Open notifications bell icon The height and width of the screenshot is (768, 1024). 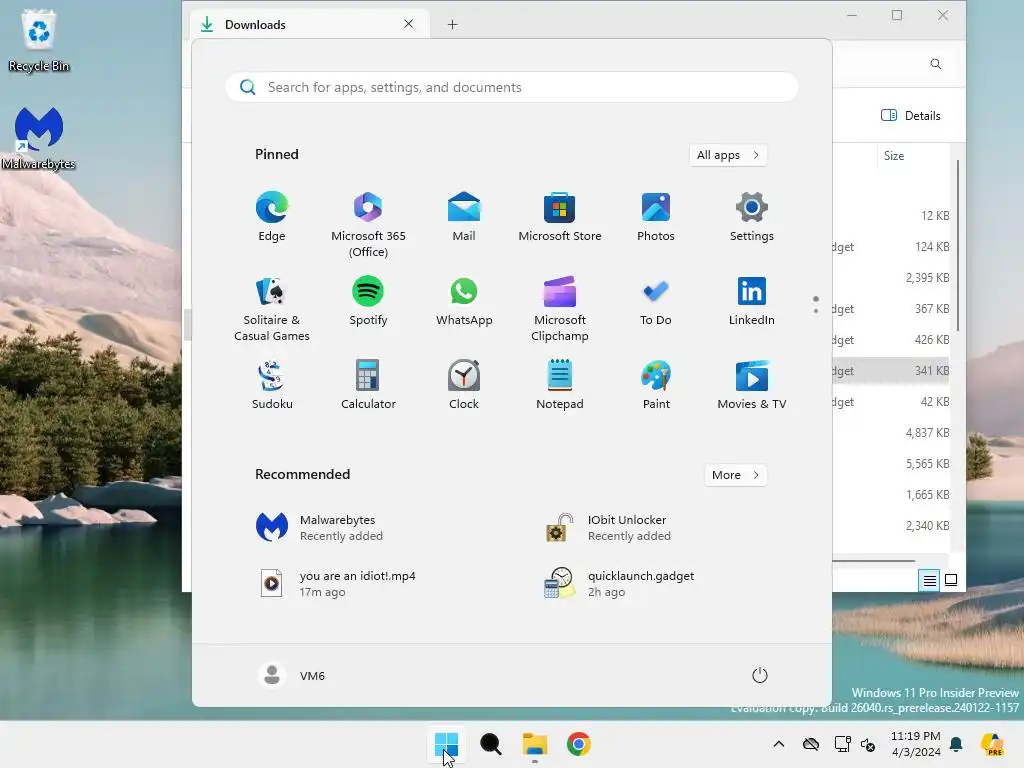(x=957, y=744)
